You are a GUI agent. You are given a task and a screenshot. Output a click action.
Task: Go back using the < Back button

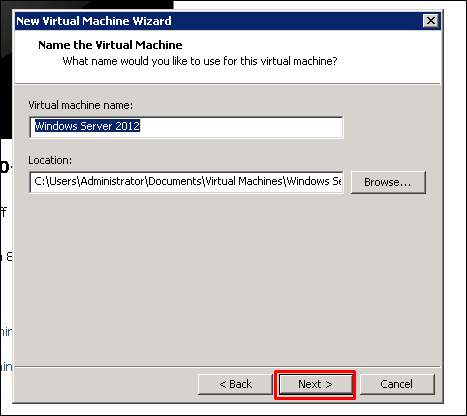coord(235,384)
